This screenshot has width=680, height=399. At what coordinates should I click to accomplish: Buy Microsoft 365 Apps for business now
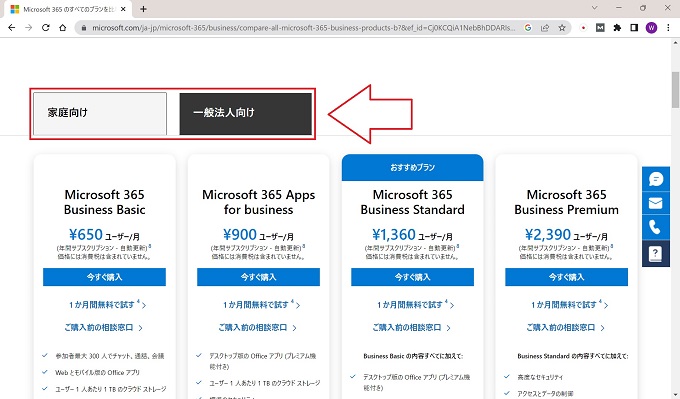pos(258,277)
